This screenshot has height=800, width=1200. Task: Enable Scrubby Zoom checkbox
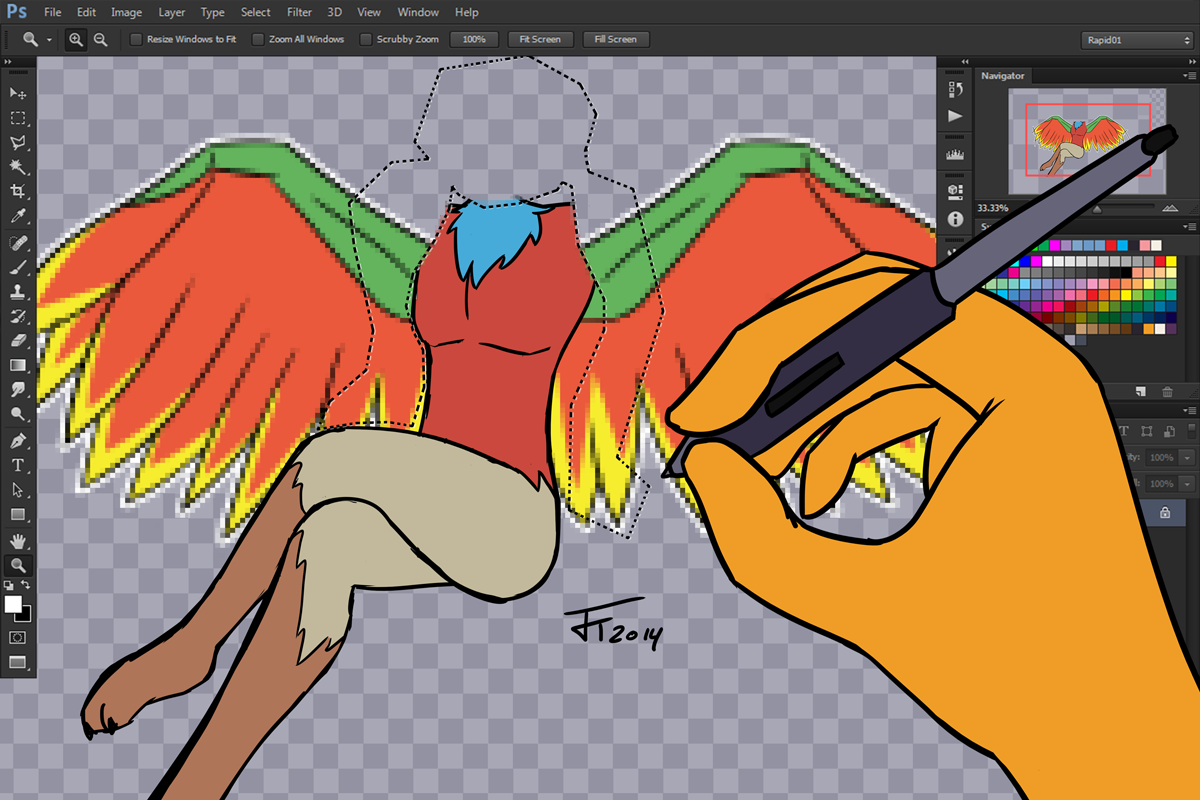point(366,39)
